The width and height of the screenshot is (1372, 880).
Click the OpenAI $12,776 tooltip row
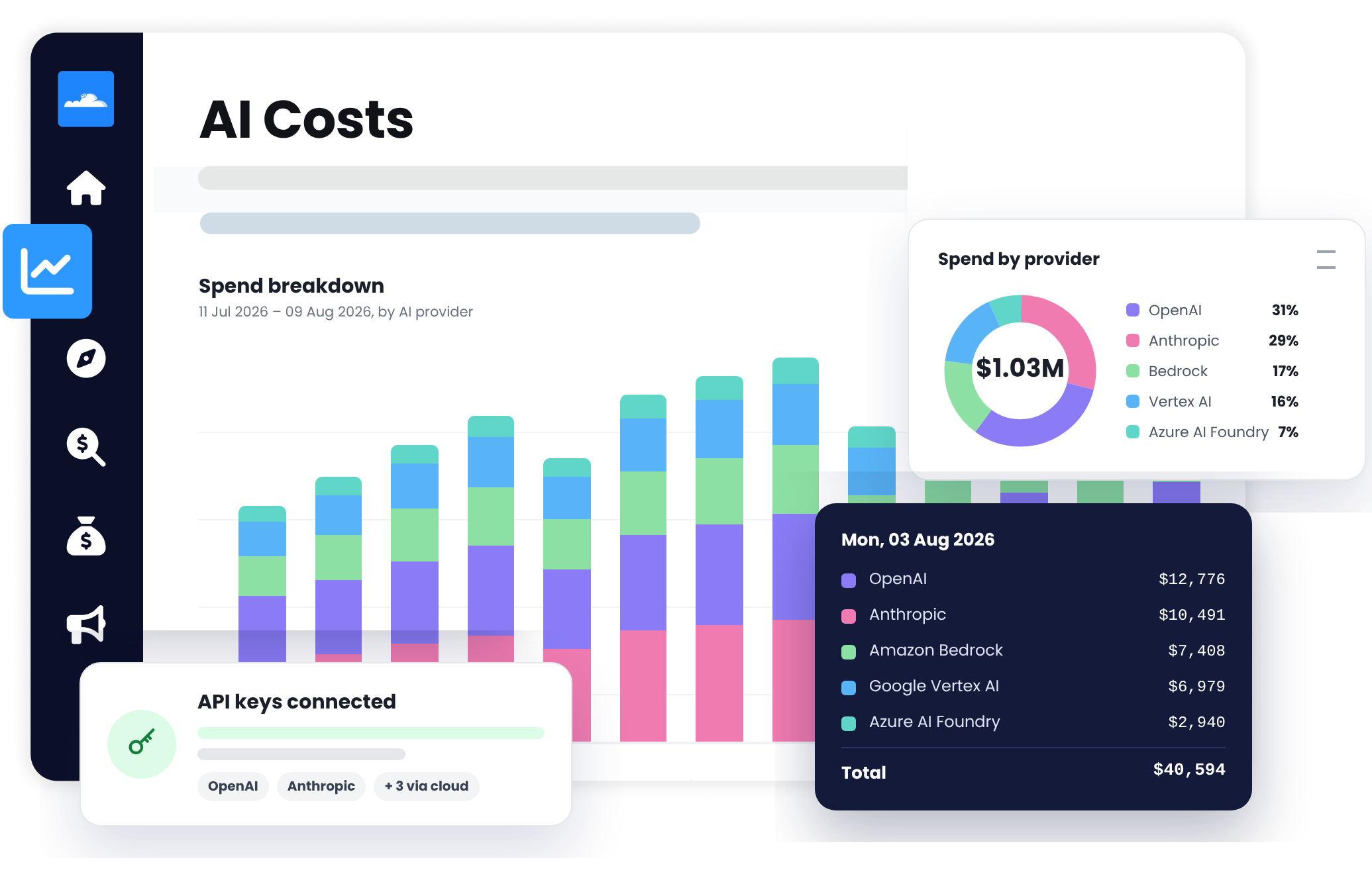(1033, 579)
